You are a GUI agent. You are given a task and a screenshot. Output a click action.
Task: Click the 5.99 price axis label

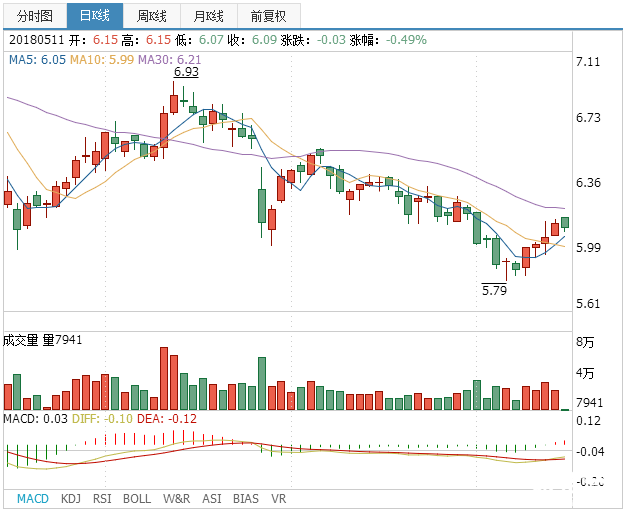[588, 248]
